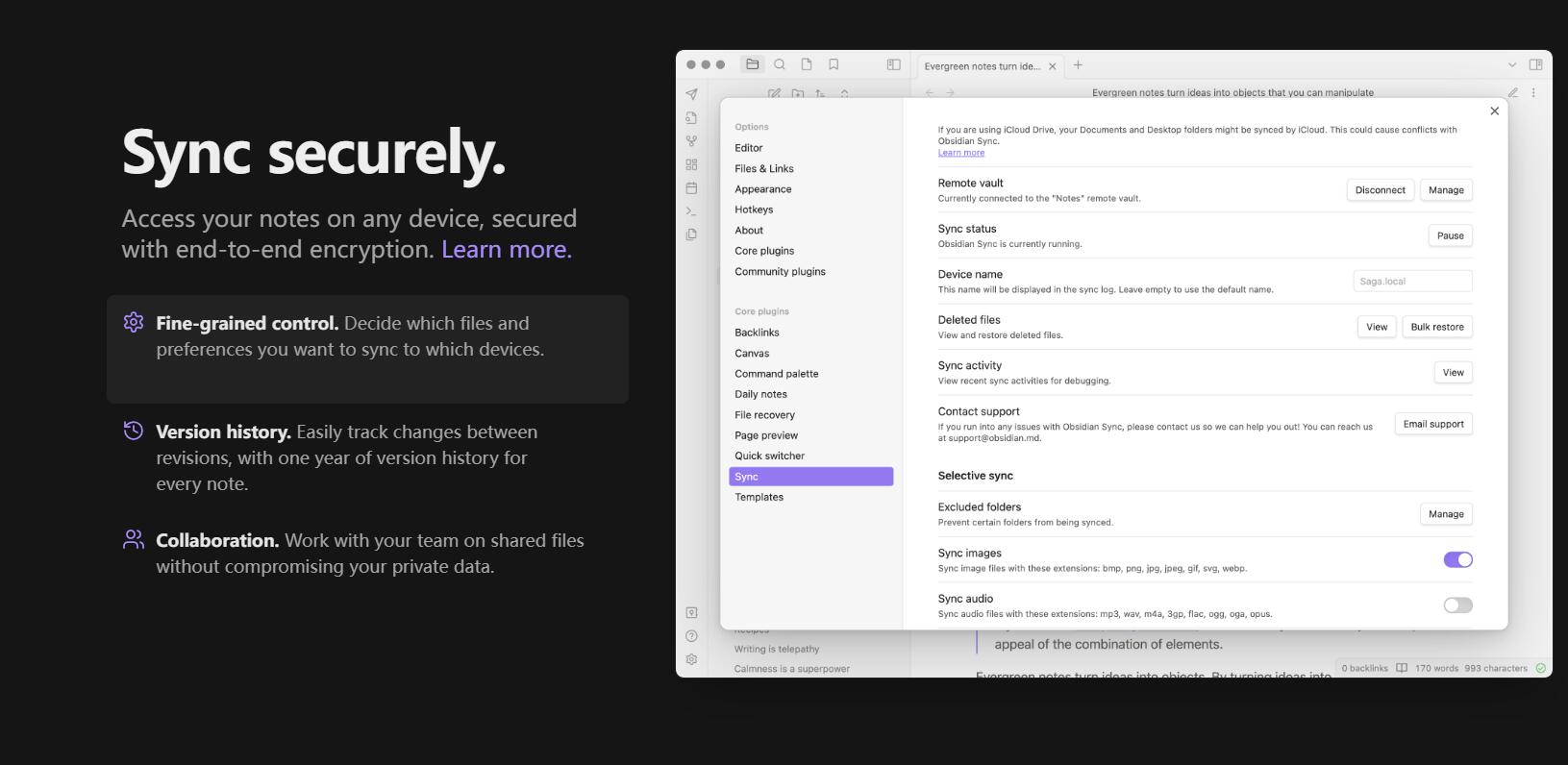Pause Obsidian Sync
This screenshot has height=765, width=1568.
point(1451,235)
